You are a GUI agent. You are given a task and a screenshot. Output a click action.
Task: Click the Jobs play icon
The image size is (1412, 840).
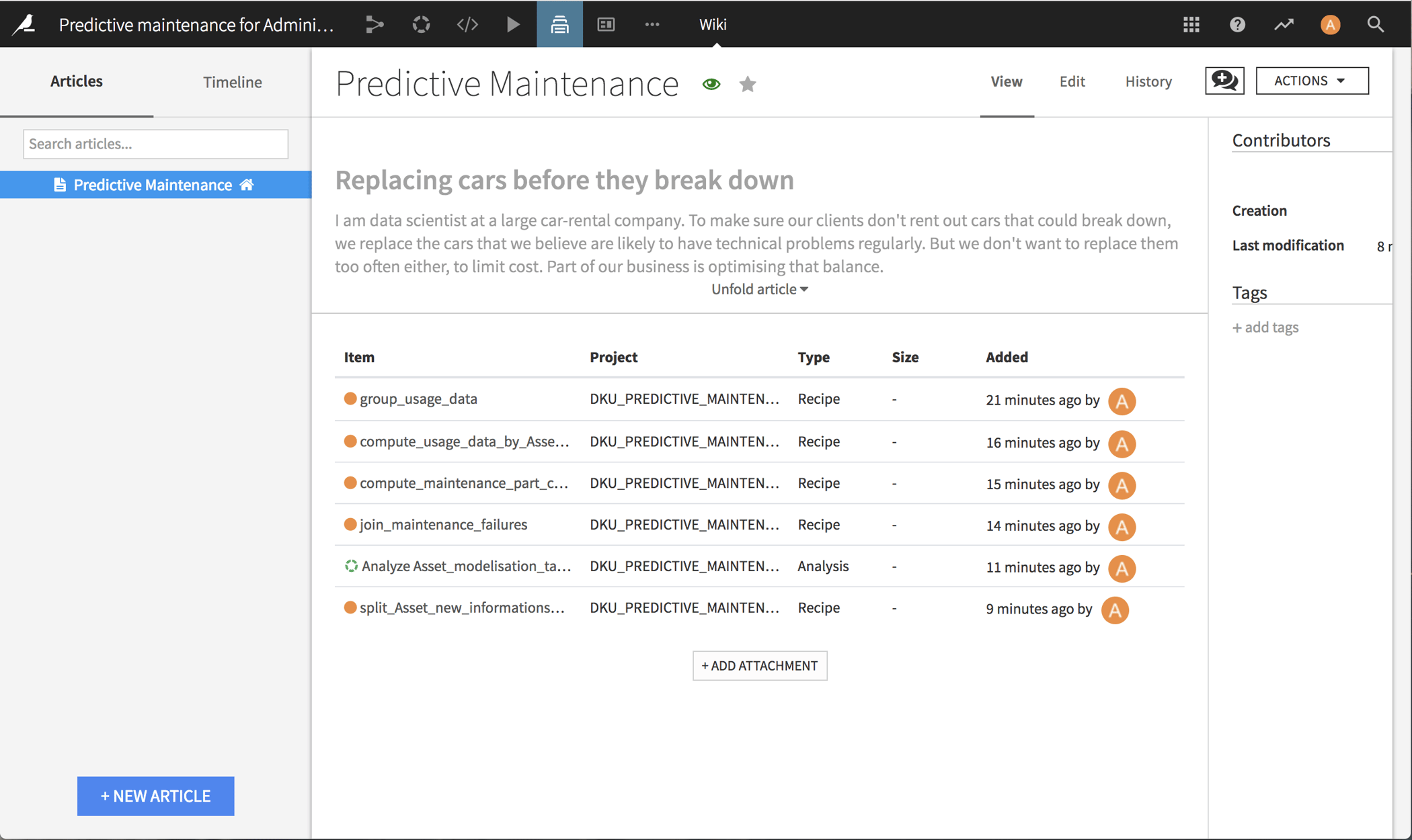coord(513,25)
